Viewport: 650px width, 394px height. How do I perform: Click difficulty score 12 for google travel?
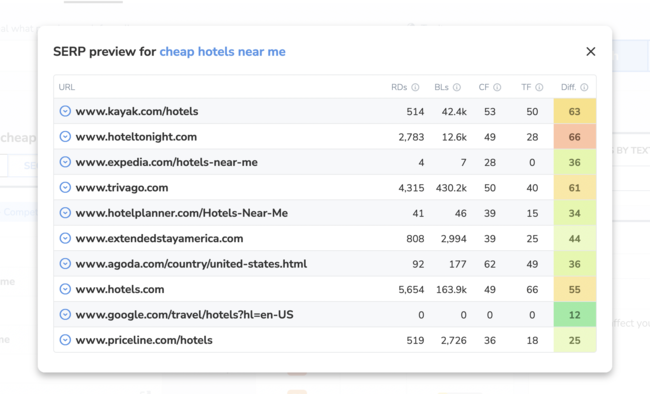[575, 315]
